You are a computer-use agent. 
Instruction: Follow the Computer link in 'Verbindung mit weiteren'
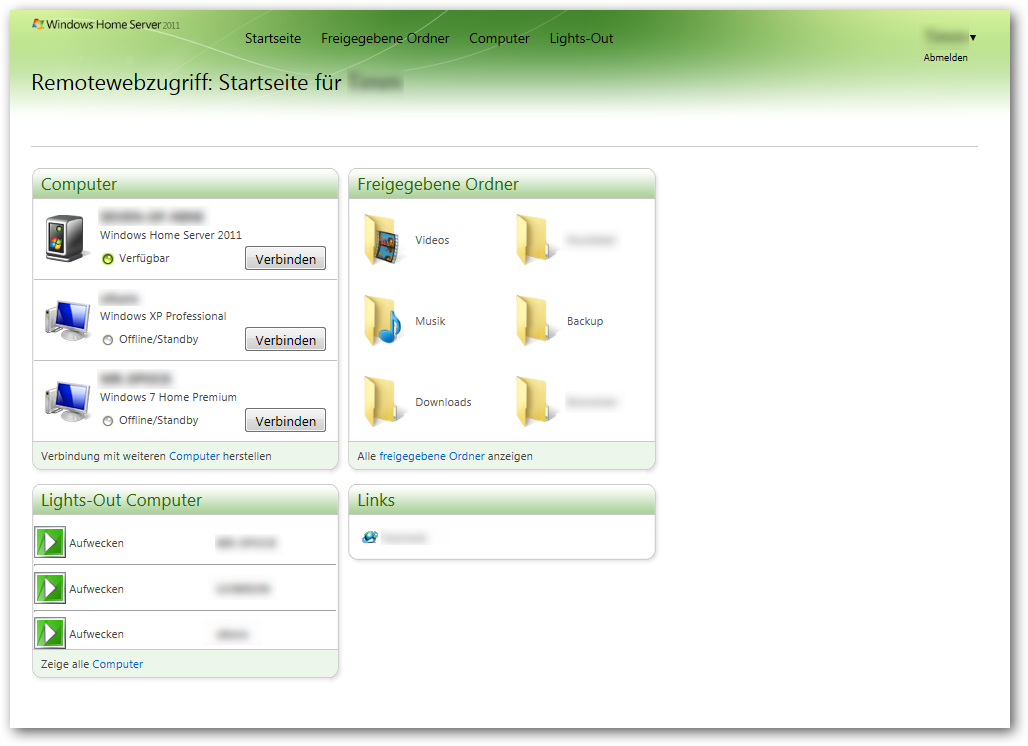click(x=194, y=456)
